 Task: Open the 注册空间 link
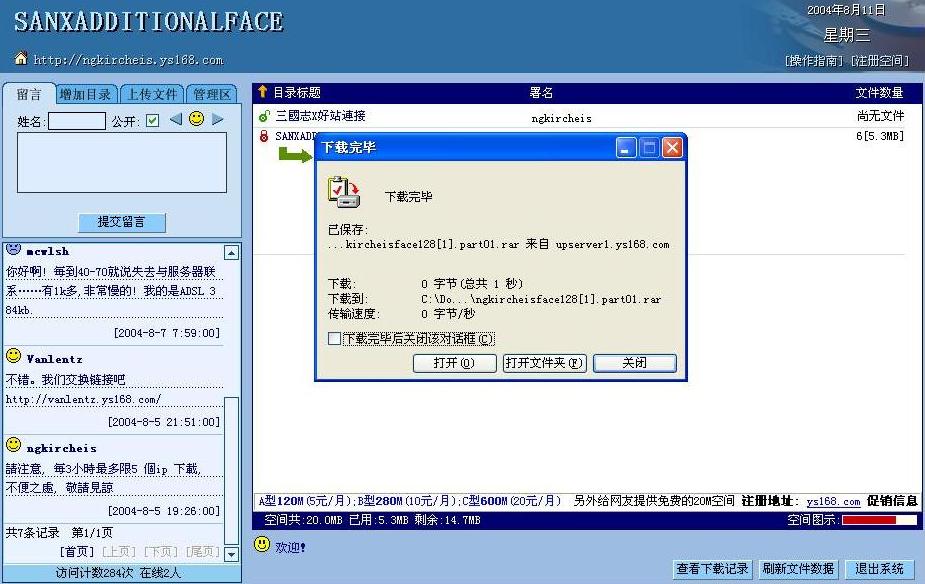click(x=880, y=61)
